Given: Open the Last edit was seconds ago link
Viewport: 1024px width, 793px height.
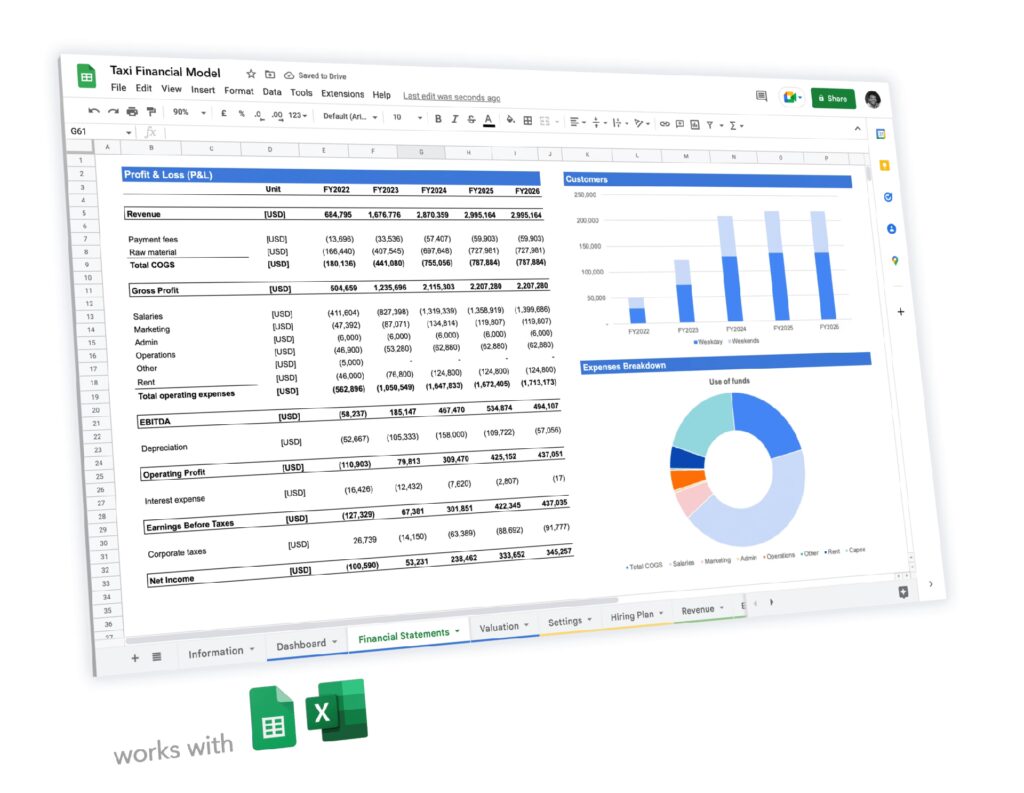Looking at the screenshot, I should click(451, 97).
